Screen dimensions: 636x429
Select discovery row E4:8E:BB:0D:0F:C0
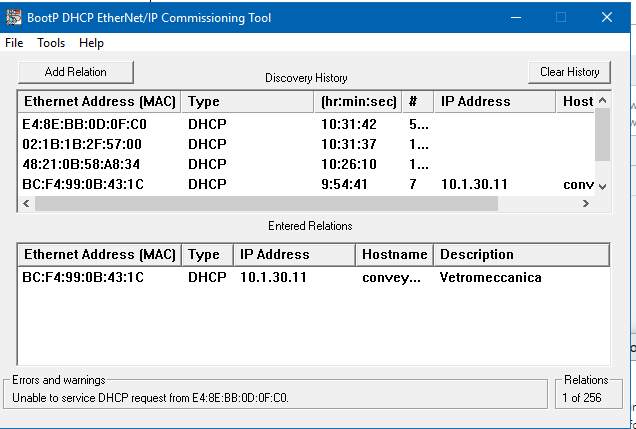[306, 124]
